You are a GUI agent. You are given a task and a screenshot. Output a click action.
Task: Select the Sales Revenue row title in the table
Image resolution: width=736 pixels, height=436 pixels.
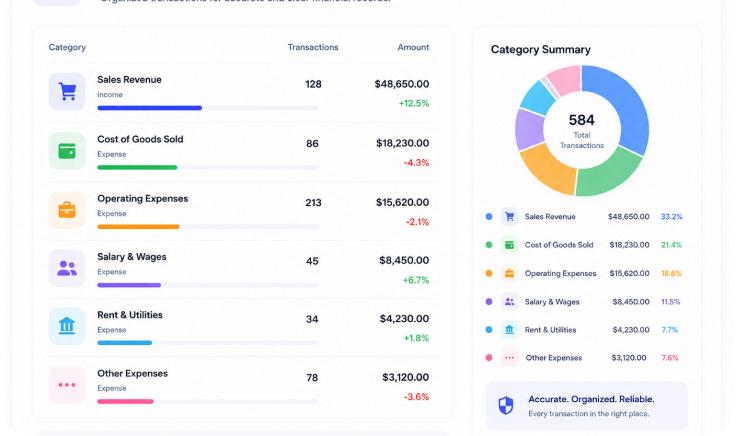point(129,80)
